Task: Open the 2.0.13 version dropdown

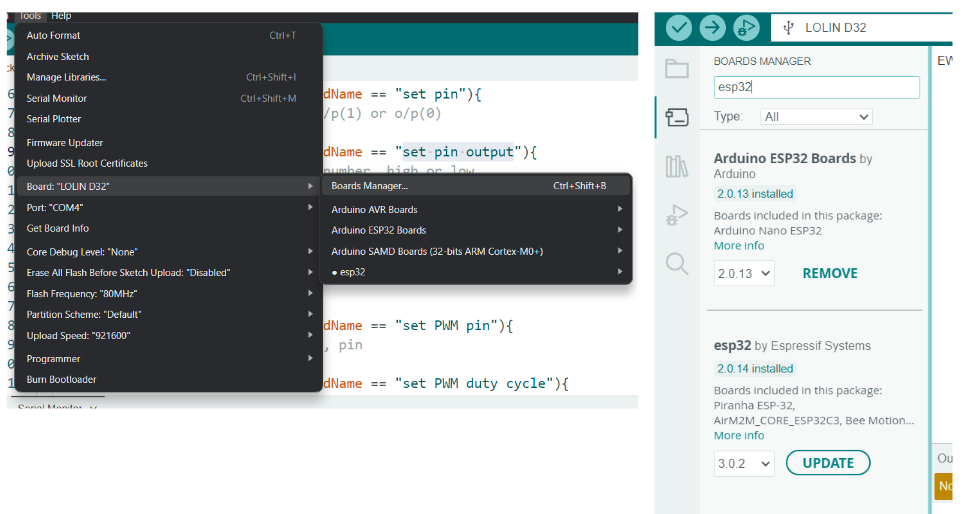Action: click(744, 273)
